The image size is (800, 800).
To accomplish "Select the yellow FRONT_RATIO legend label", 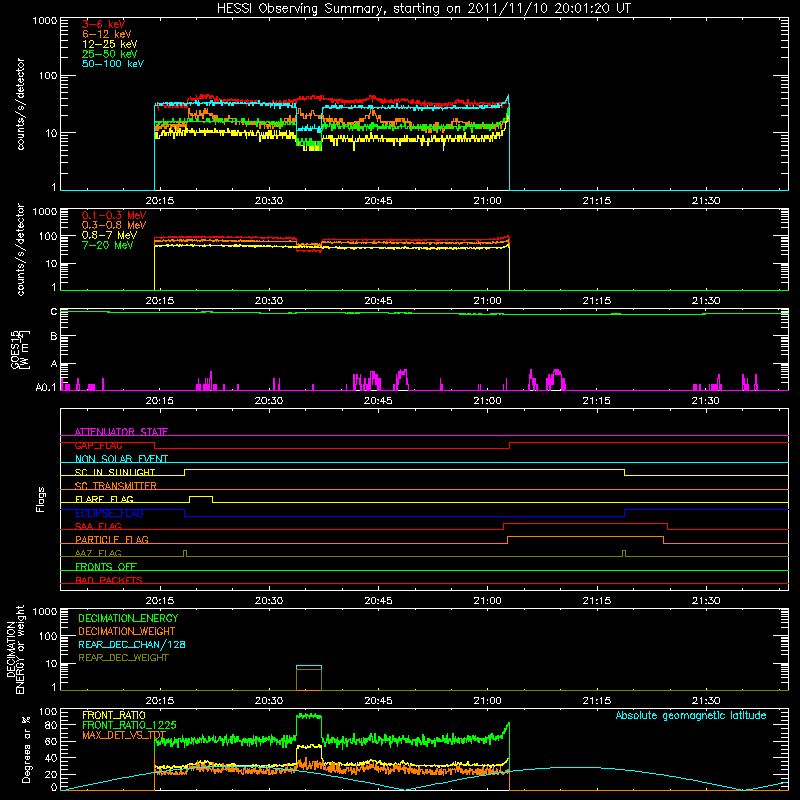I will point(114,715).
